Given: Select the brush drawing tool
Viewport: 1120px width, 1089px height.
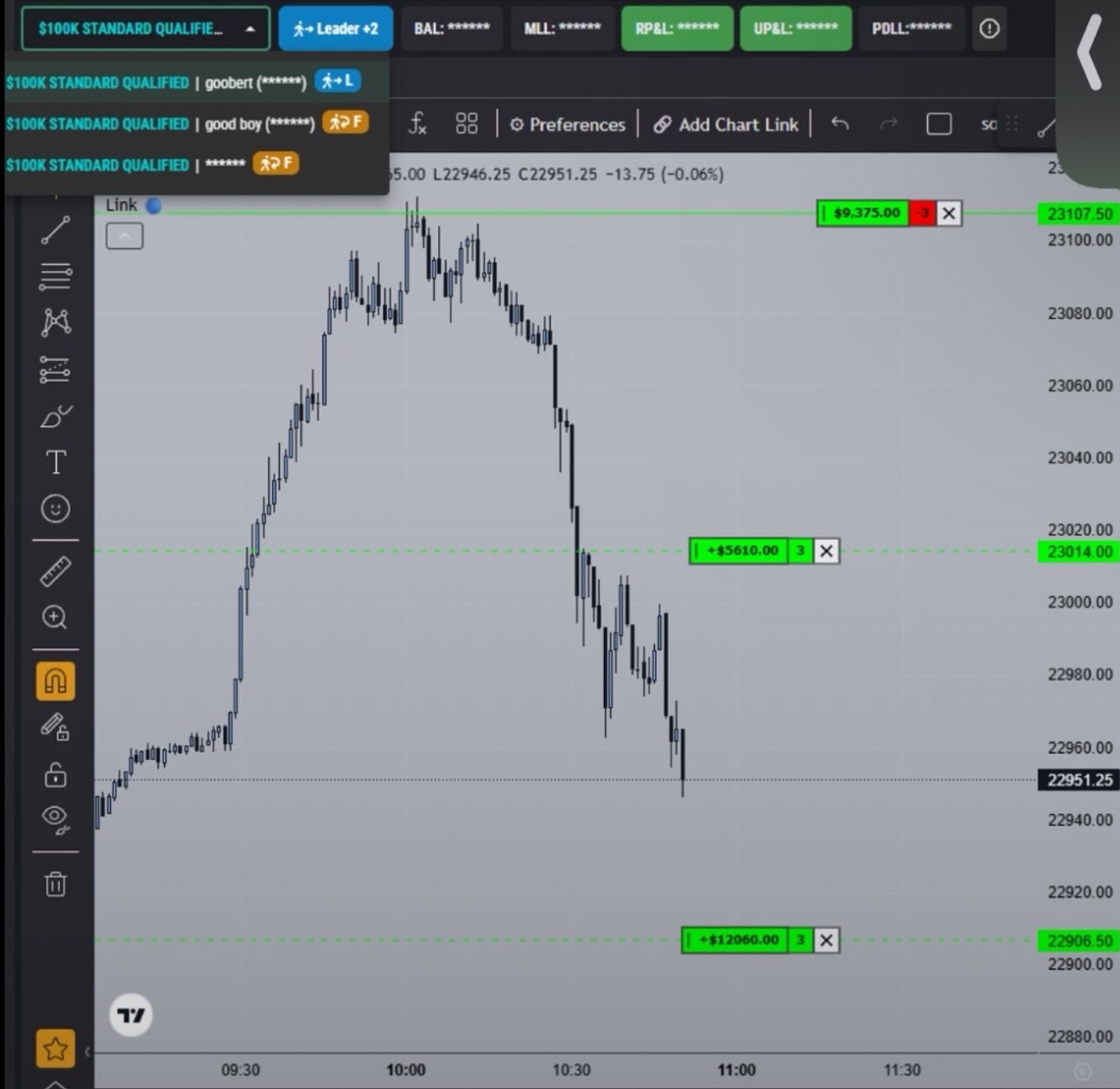Looking at the screenshot, I should [x=55, y=415].
